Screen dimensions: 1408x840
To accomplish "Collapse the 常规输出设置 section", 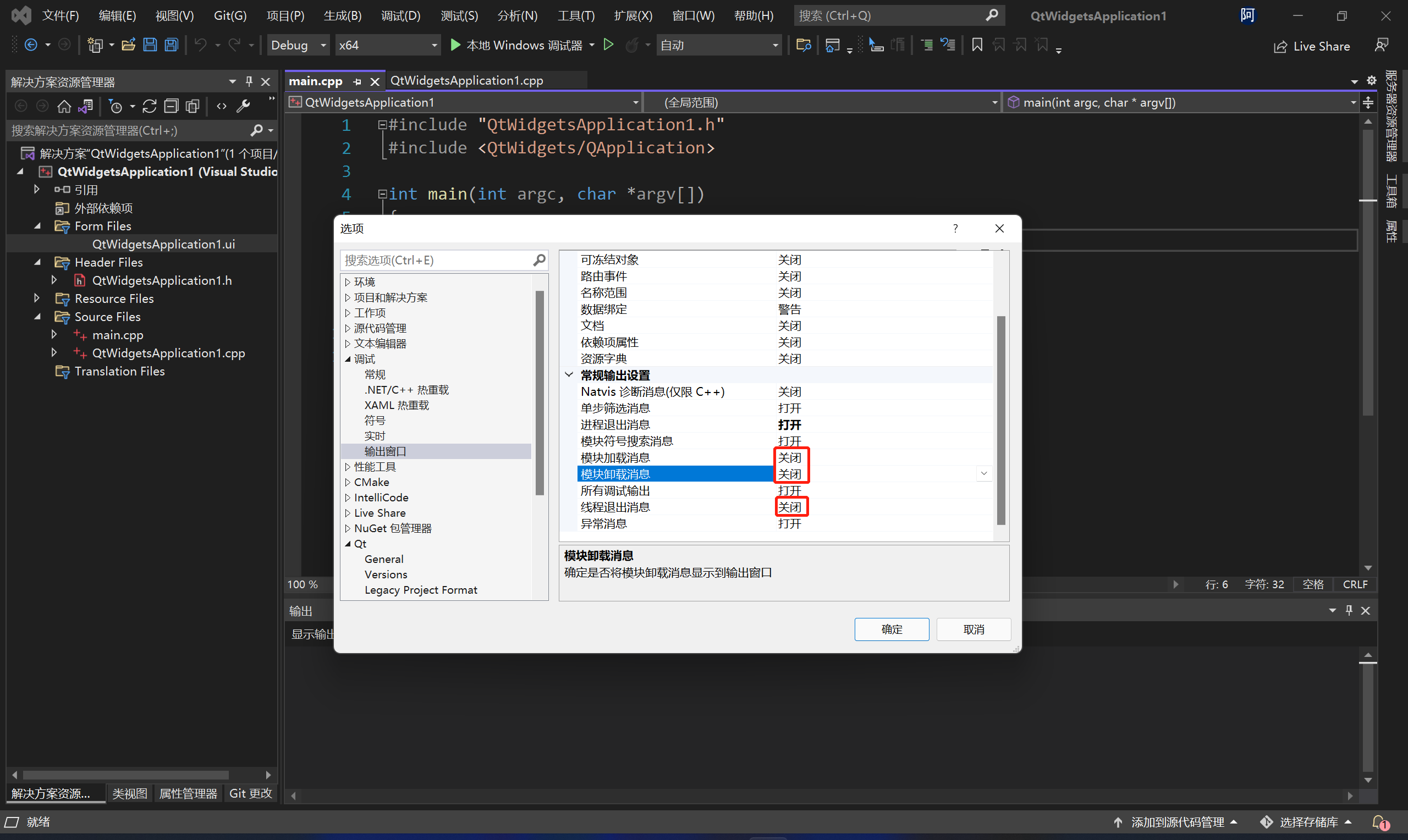I will click(569, 375).
